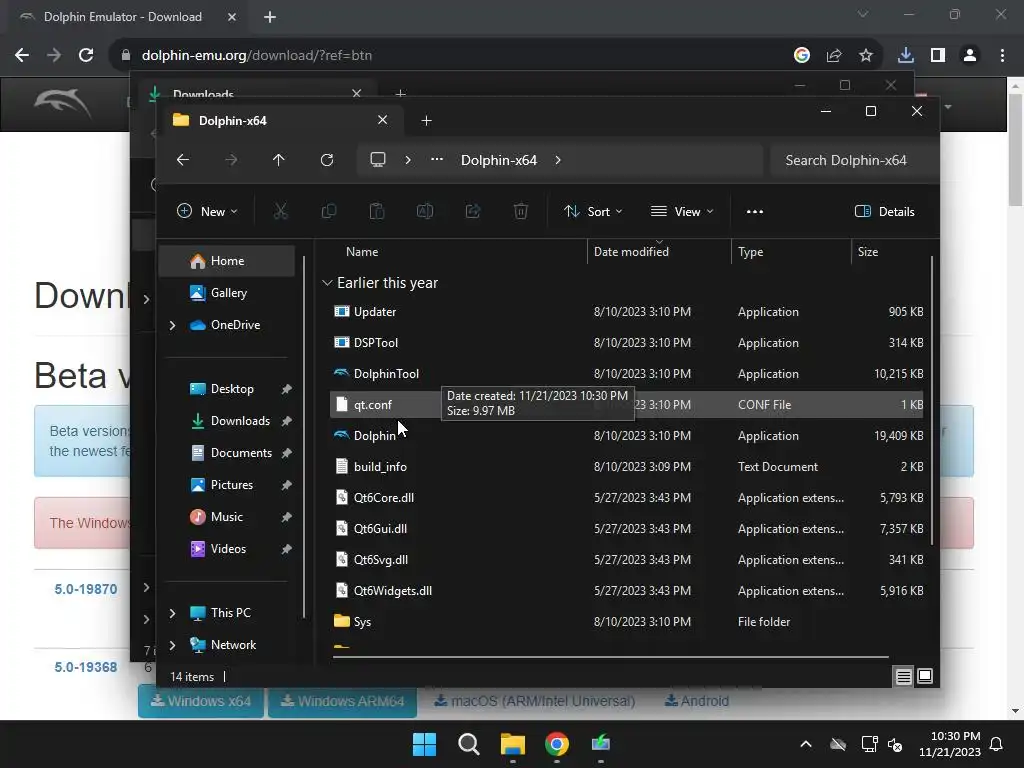Open the New dropdown menu
Screen dimensions: 1024x768
pyautogui.click(x=208, y=212)
